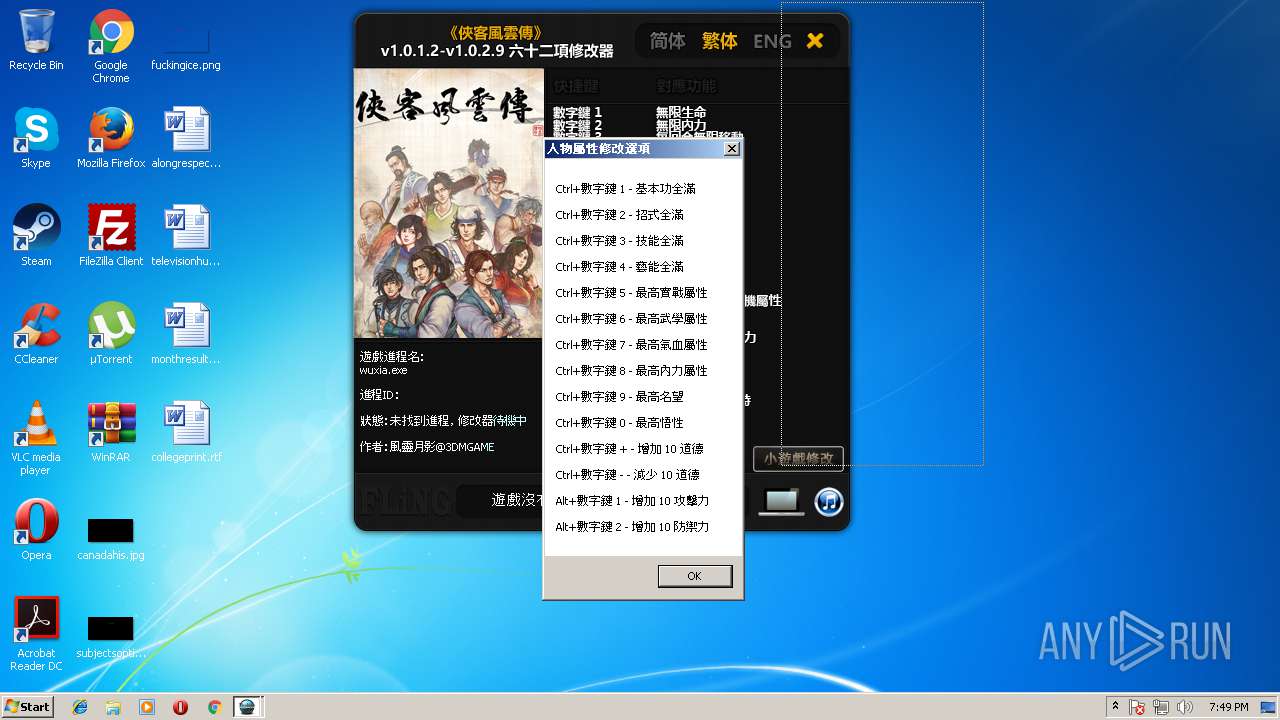
Task: Click the line 'Ctrl+數字鍵 2 - 招式全滿'
Action: click(619, 215)
